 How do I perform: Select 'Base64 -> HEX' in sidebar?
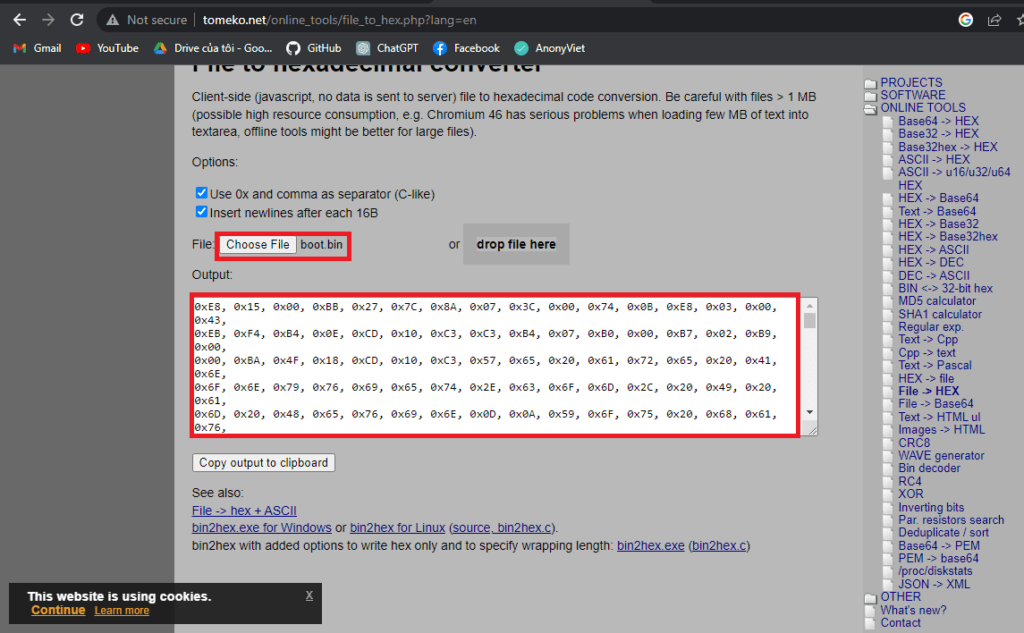[938, 121]
